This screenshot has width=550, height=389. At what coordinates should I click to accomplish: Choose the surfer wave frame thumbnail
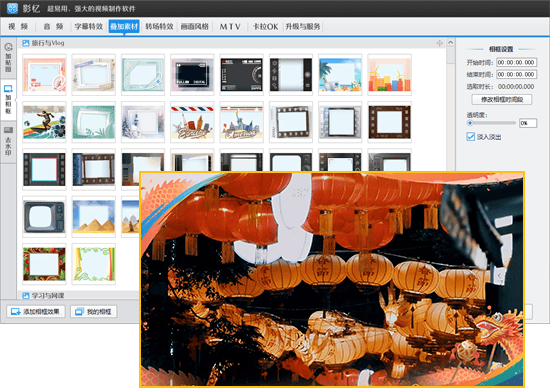44,122
